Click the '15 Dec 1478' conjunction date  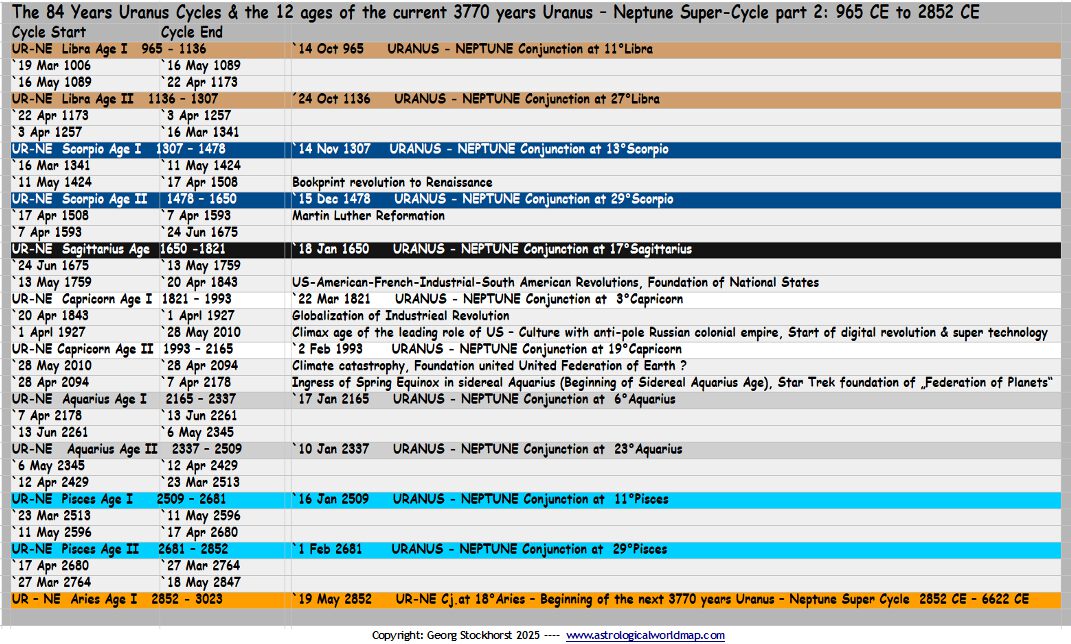pyautogui.click(x=332, y=199)
